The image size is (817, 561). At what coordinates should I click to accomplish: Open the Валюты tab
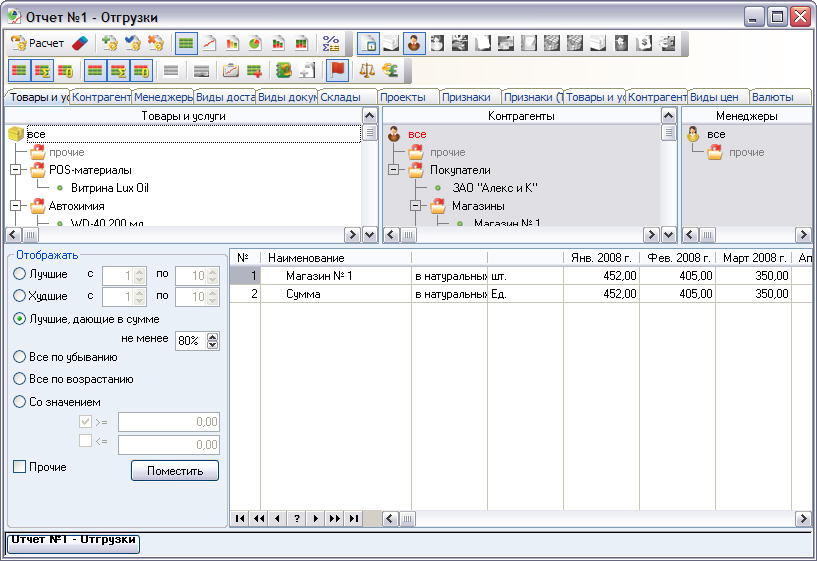point(780,97)
